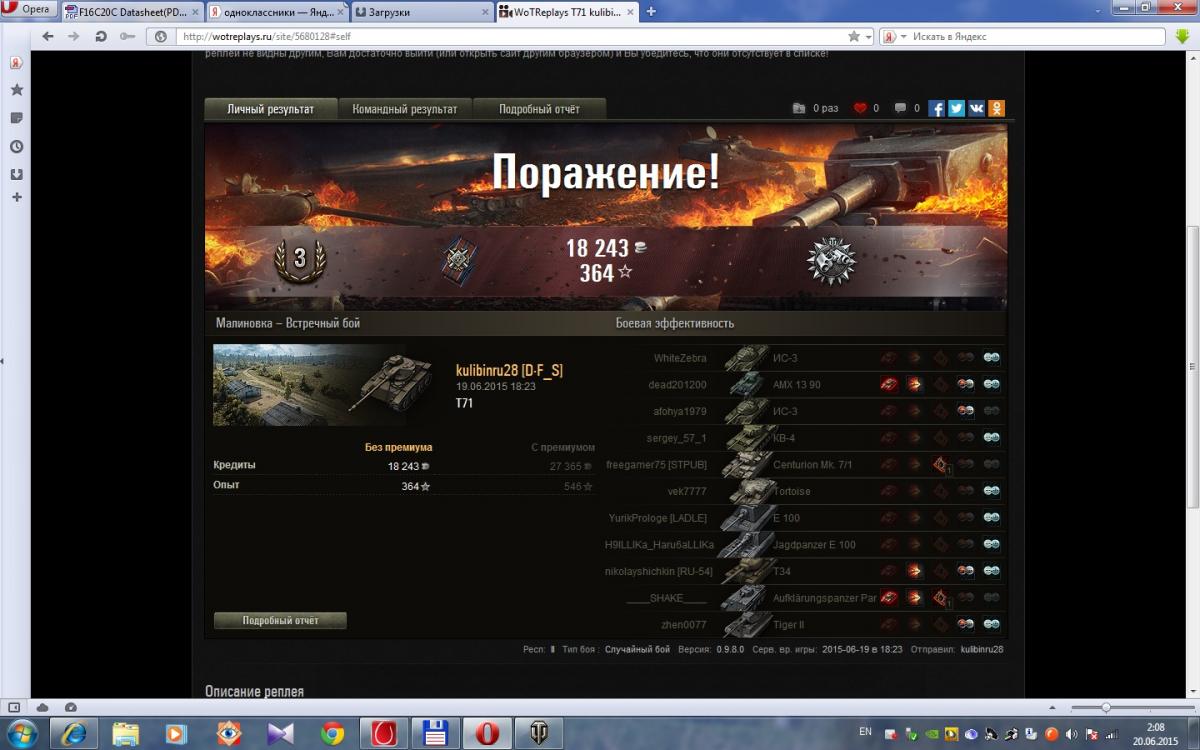Open clock showing 2:08 in tray
The height and width of the screenshot is (750, 1200).
pyautogui.click(x=1155, y=734)
